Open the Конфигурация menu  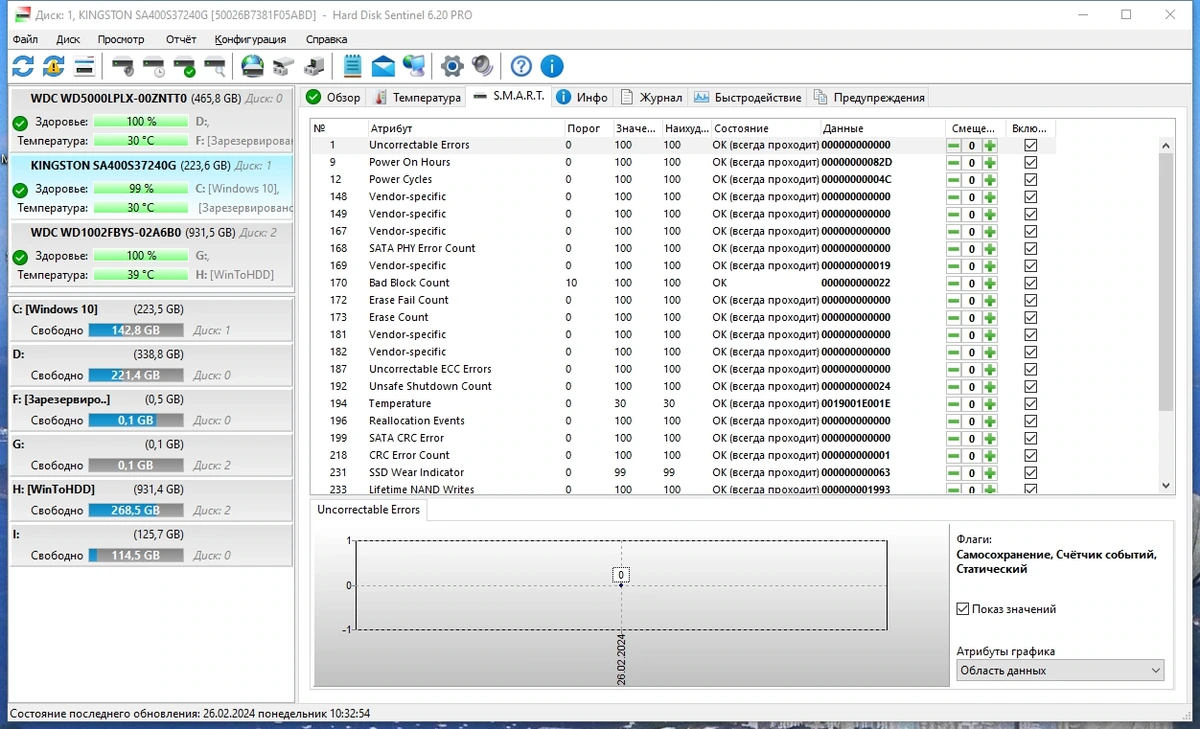pyautogui.click(x=250, y=39)
